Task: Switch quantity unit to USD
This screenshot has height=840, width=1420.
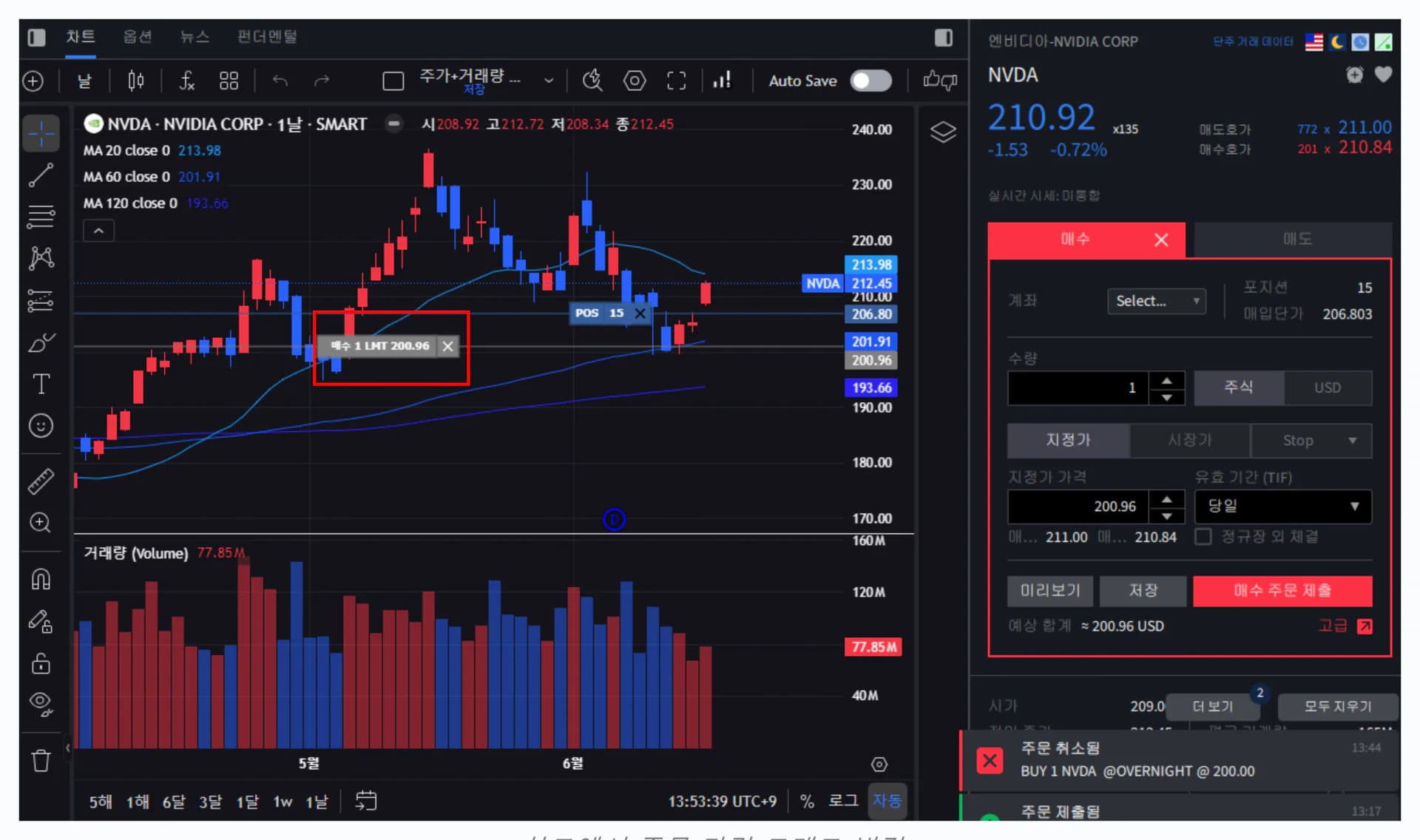Action: point(1328,387)
